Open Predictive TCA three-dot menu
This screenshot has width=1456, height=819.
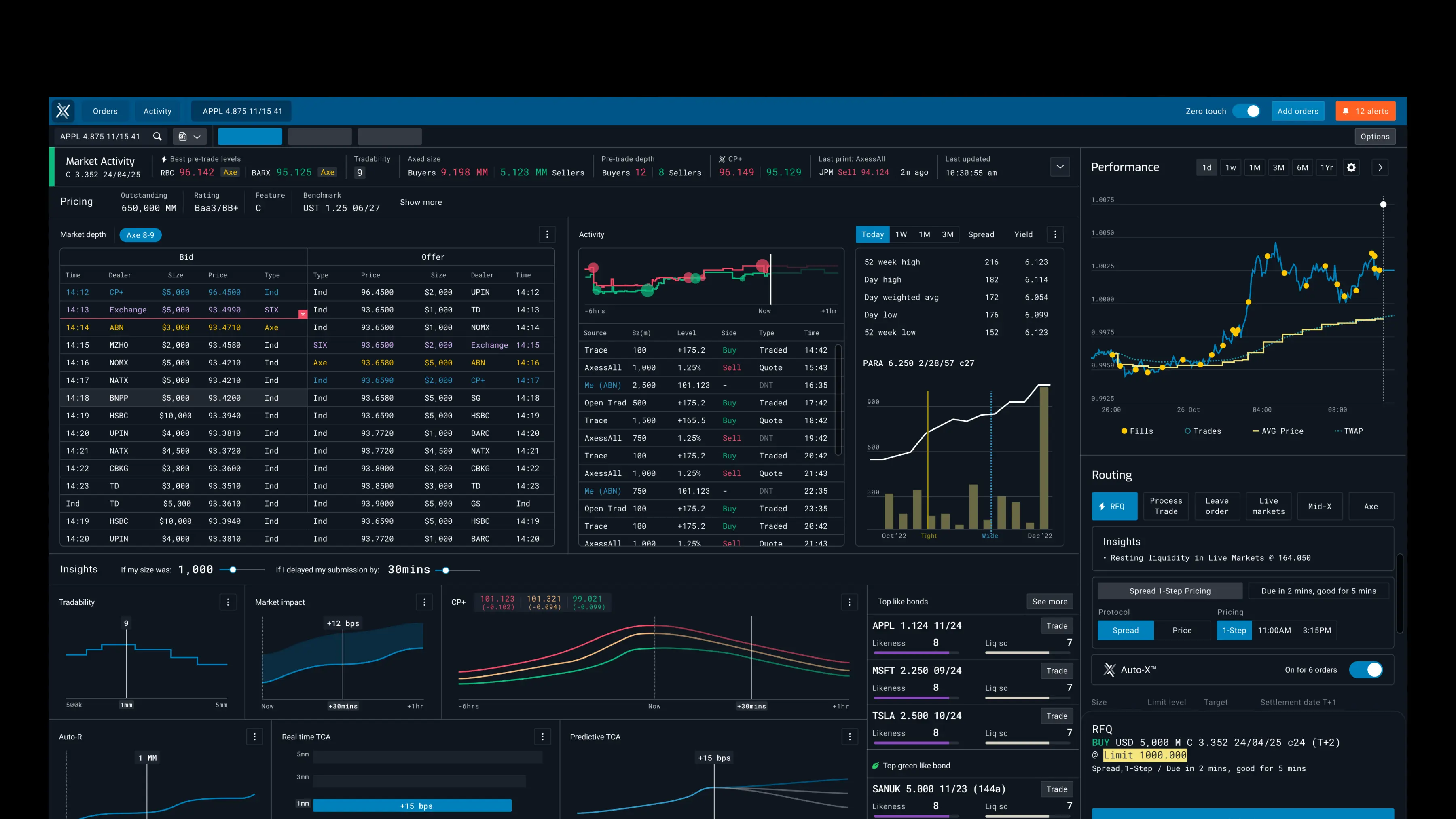pyautogui.click(x=849, y=737)
